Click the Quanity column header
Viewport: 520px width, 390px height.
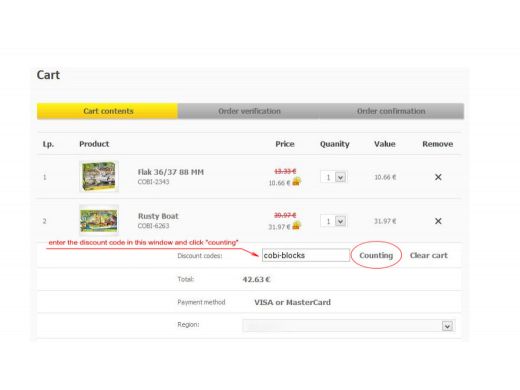tap(335, 144)
